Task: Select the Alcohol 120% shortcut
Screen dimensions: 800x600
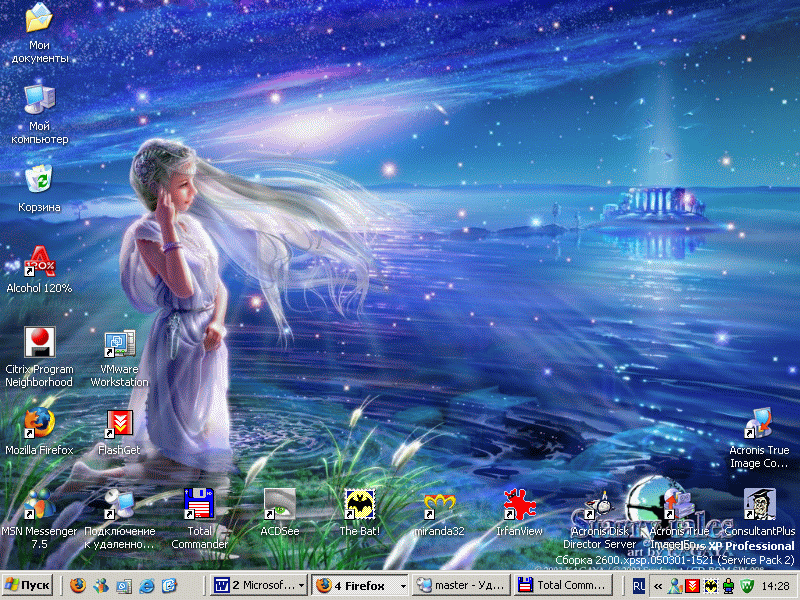Action: (39, 261)
